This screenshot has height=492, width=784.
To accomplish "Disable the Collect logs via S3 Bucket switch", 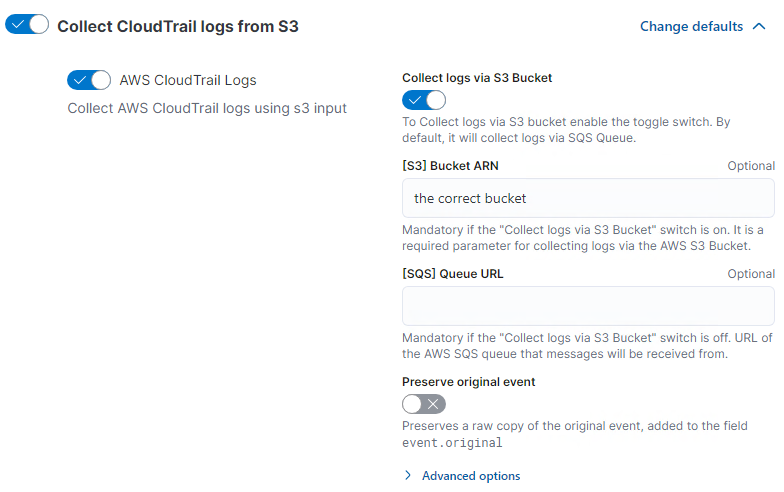I will coord(423,100).
